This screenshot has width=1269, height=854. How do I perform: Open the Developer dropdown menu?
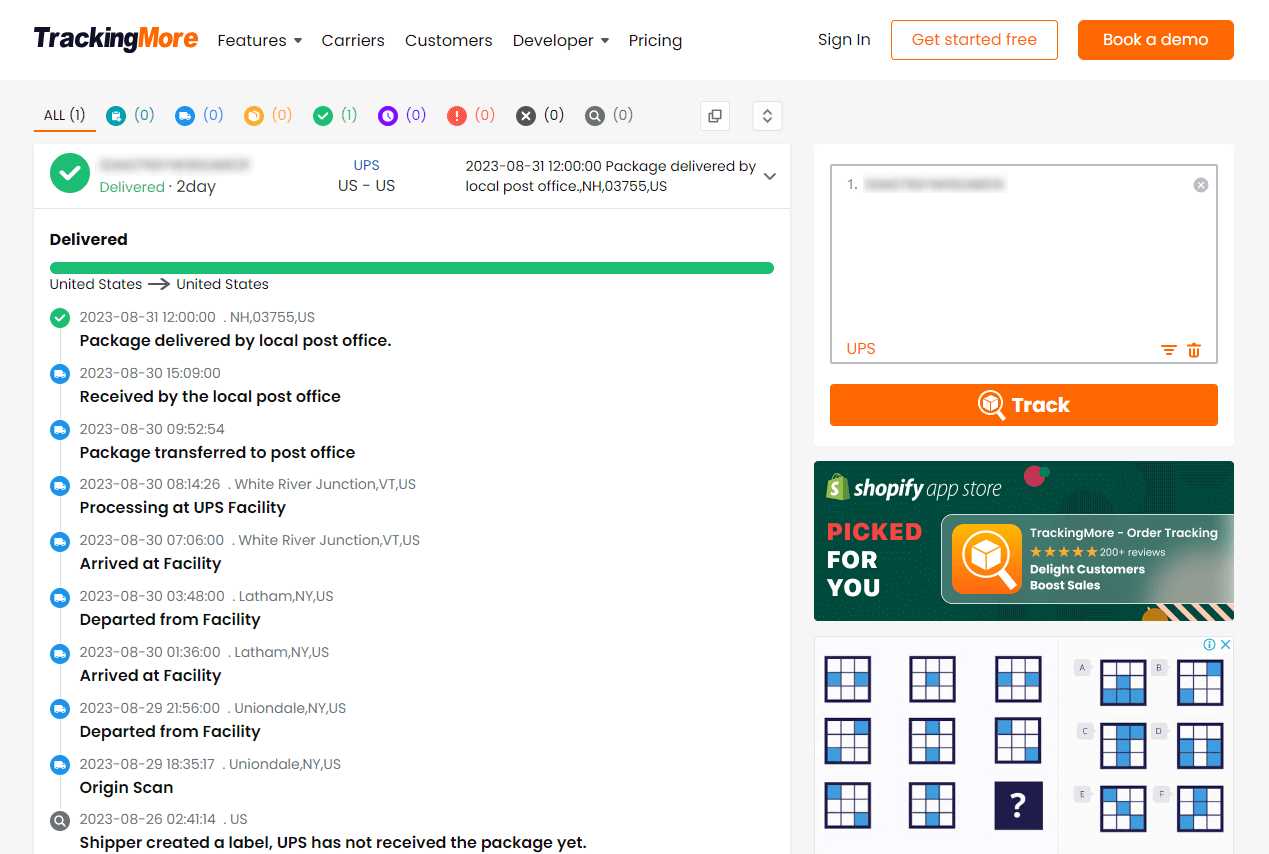(560, 41)
